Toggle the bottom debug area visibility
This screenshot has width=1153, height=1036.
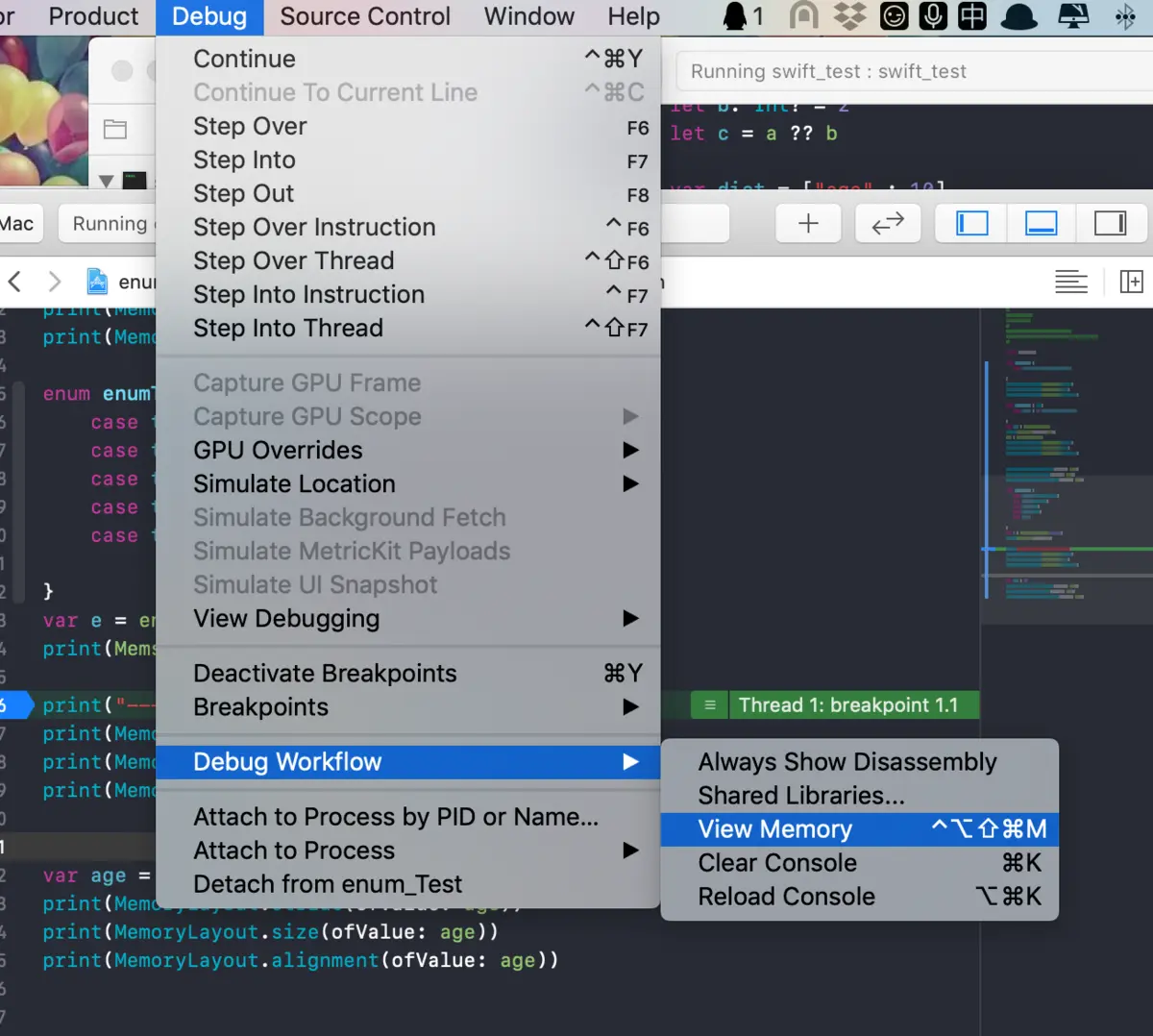pyautogui.click(x=1041, y=222)
